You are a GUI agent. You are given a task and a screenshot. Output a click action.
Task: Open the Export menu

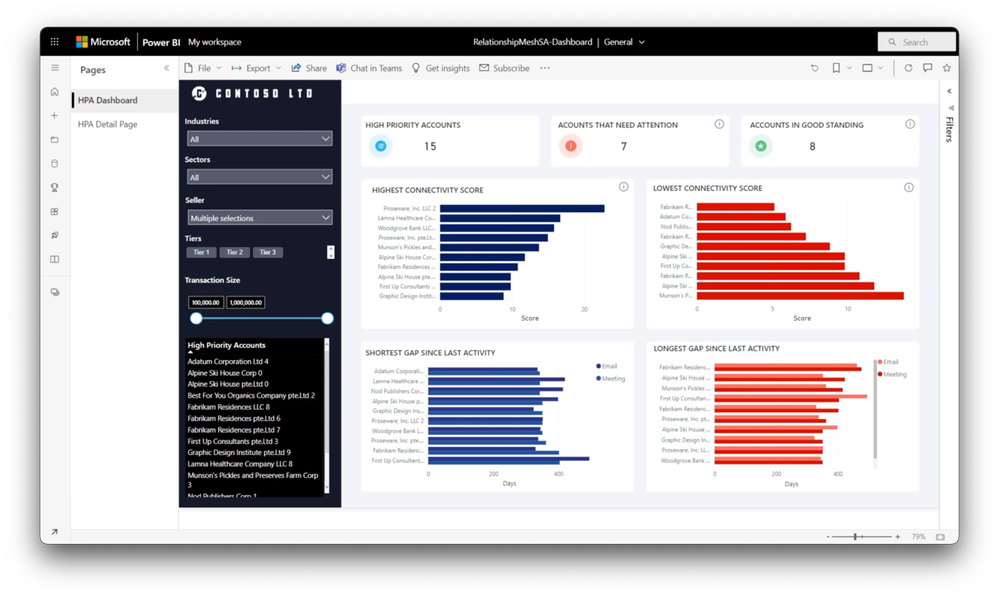(x=256, y=68)
